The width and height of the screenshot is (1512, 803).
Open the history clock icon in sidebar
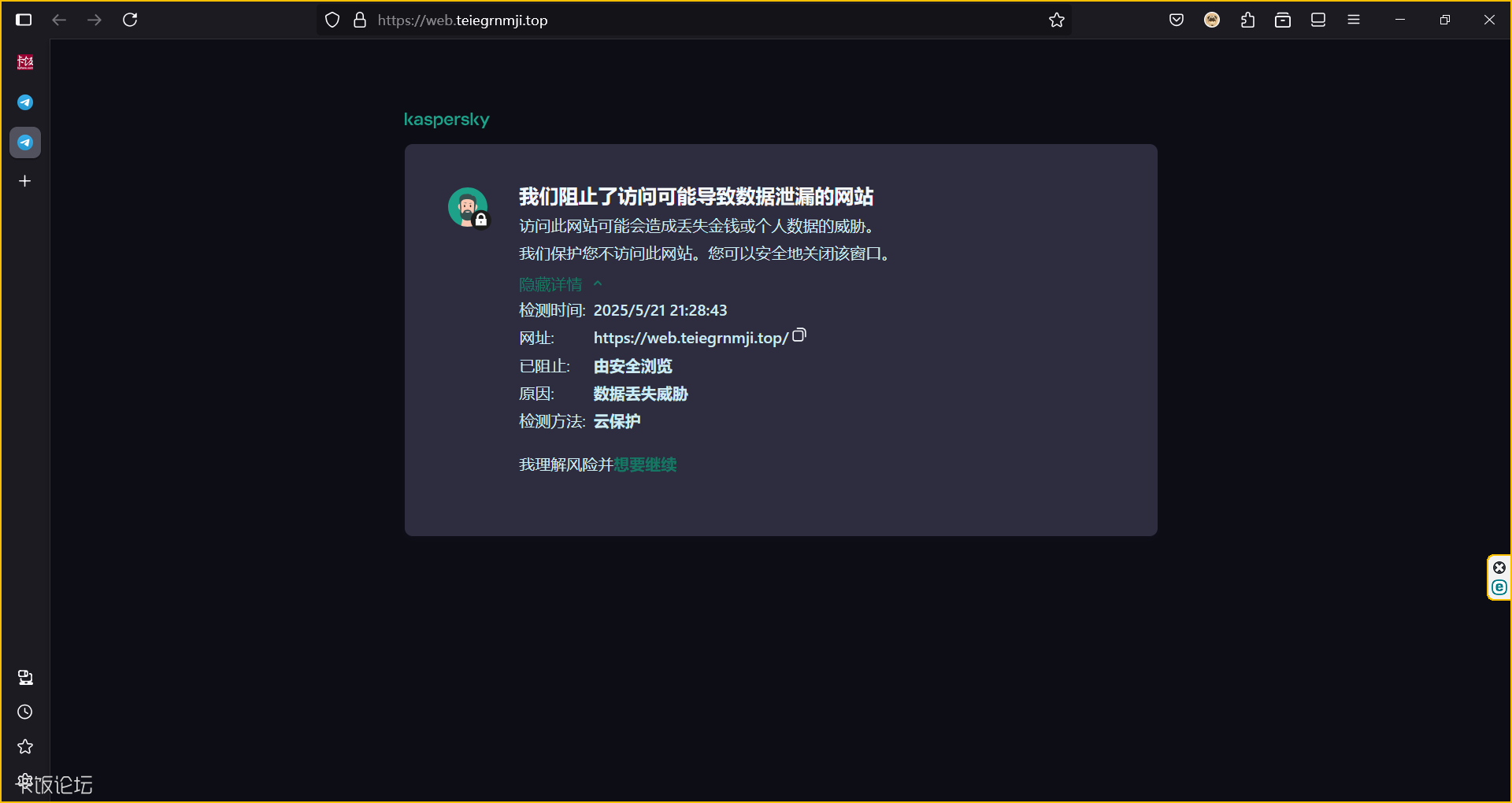(x=25, y=712)
